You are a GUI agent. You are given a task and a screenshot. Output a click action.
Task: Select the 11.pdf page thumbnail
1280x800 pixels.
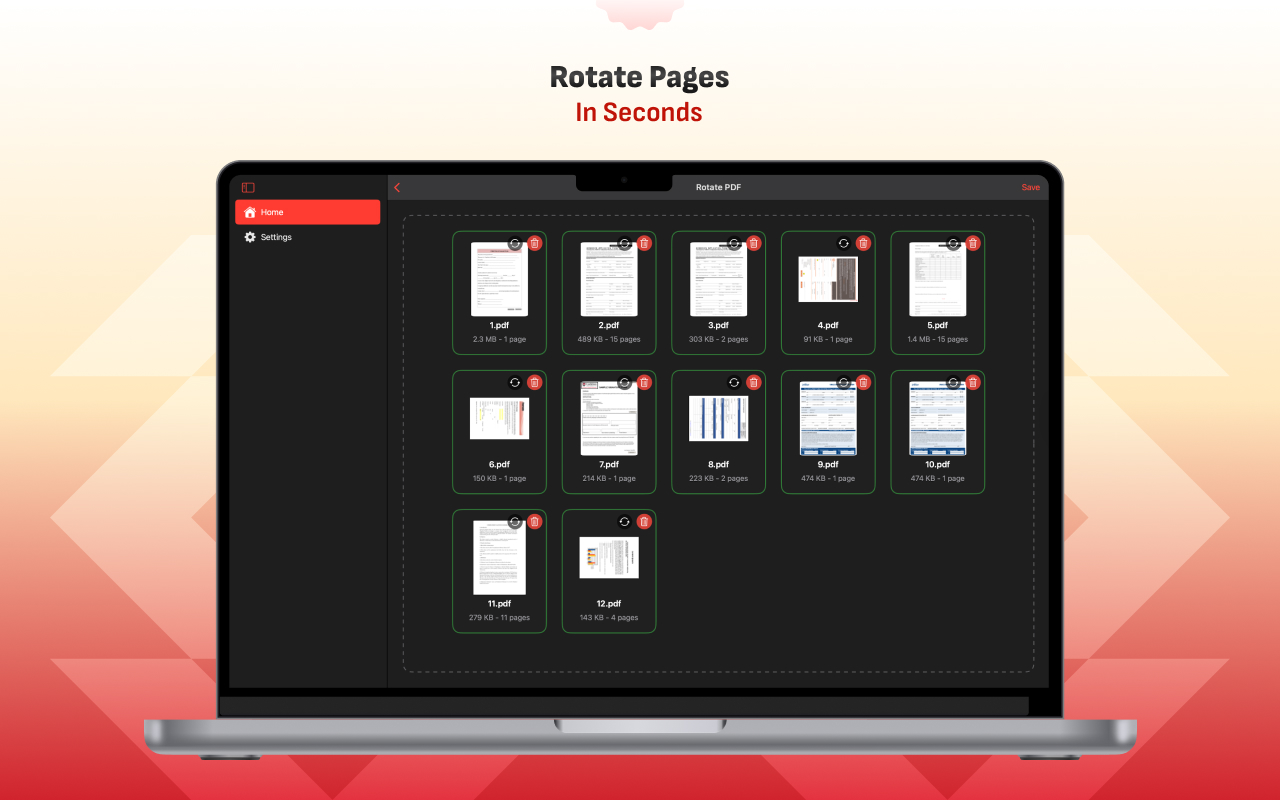pyautogui.click(x=499, y=557)
